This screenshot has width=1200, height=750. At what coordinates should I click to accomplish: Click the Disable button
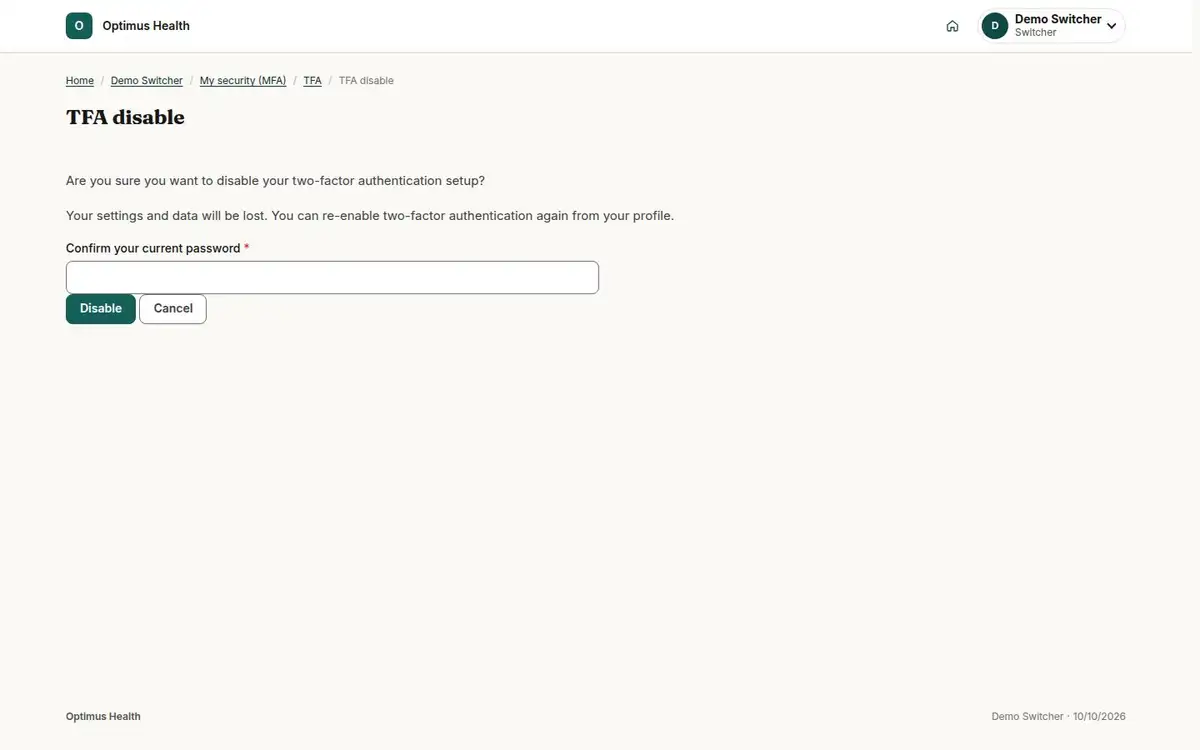click(101, 309)
